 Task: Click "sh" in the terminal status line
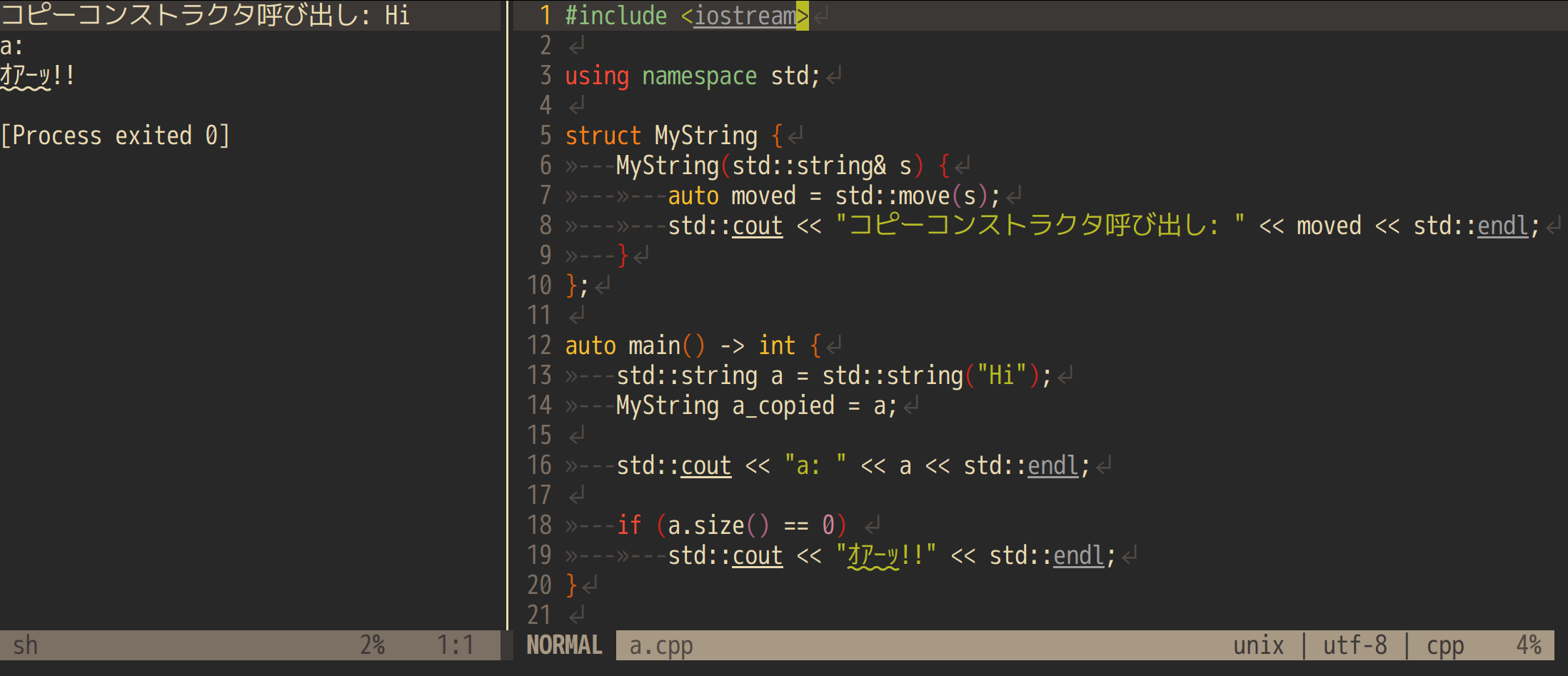point(26,645)
